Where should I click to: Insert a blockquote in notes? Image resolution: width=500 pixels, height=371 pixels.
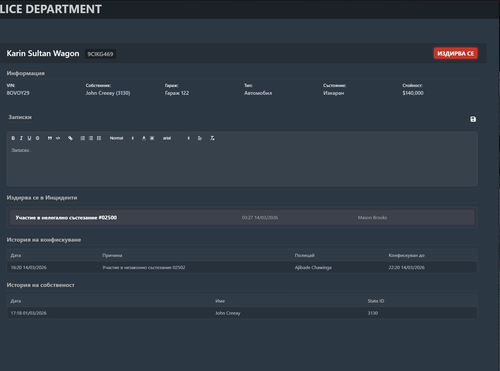pos(50,138)
